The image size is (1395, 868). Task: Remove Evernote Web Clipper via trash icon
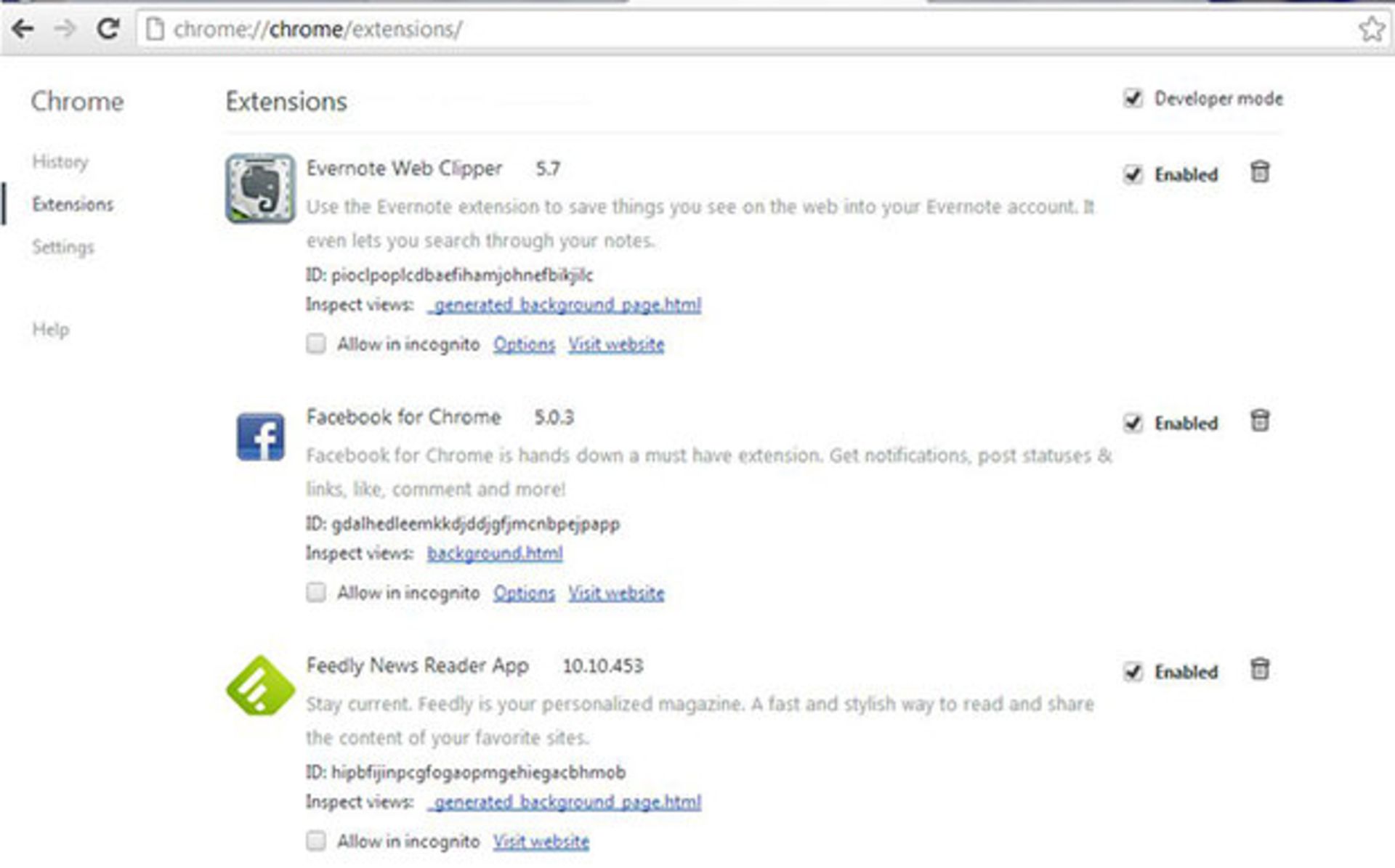pos(1260,172)
